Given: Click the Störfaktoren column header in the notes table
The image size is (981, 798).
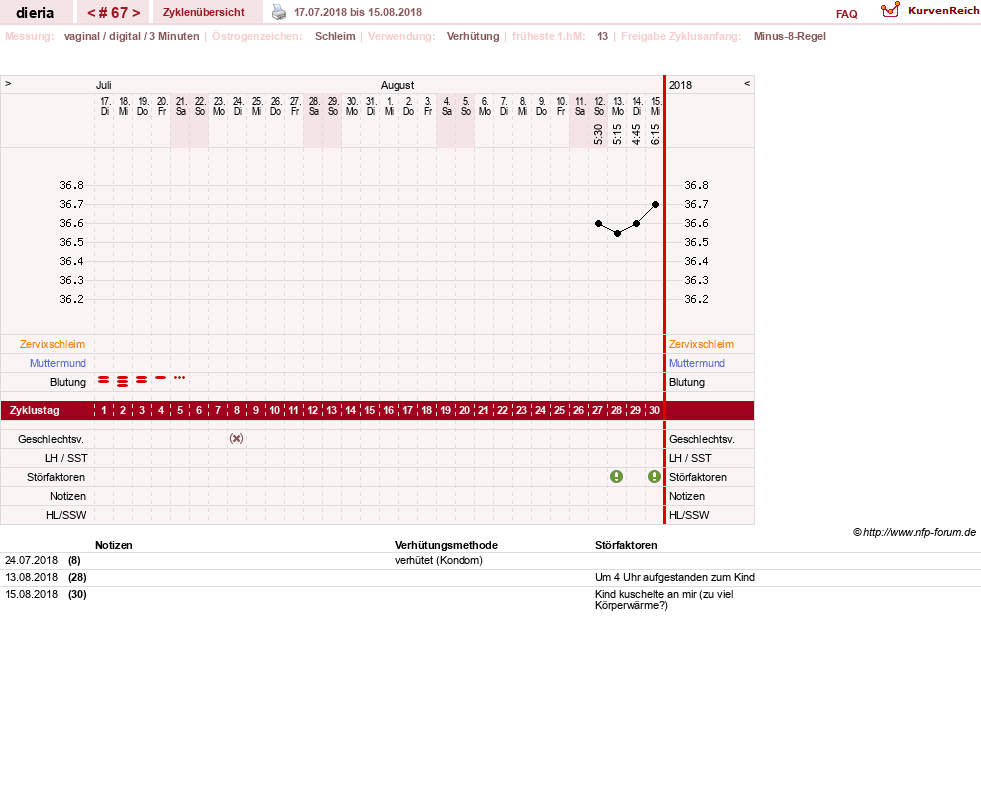Looking at the screenshot, I should 626,545.
